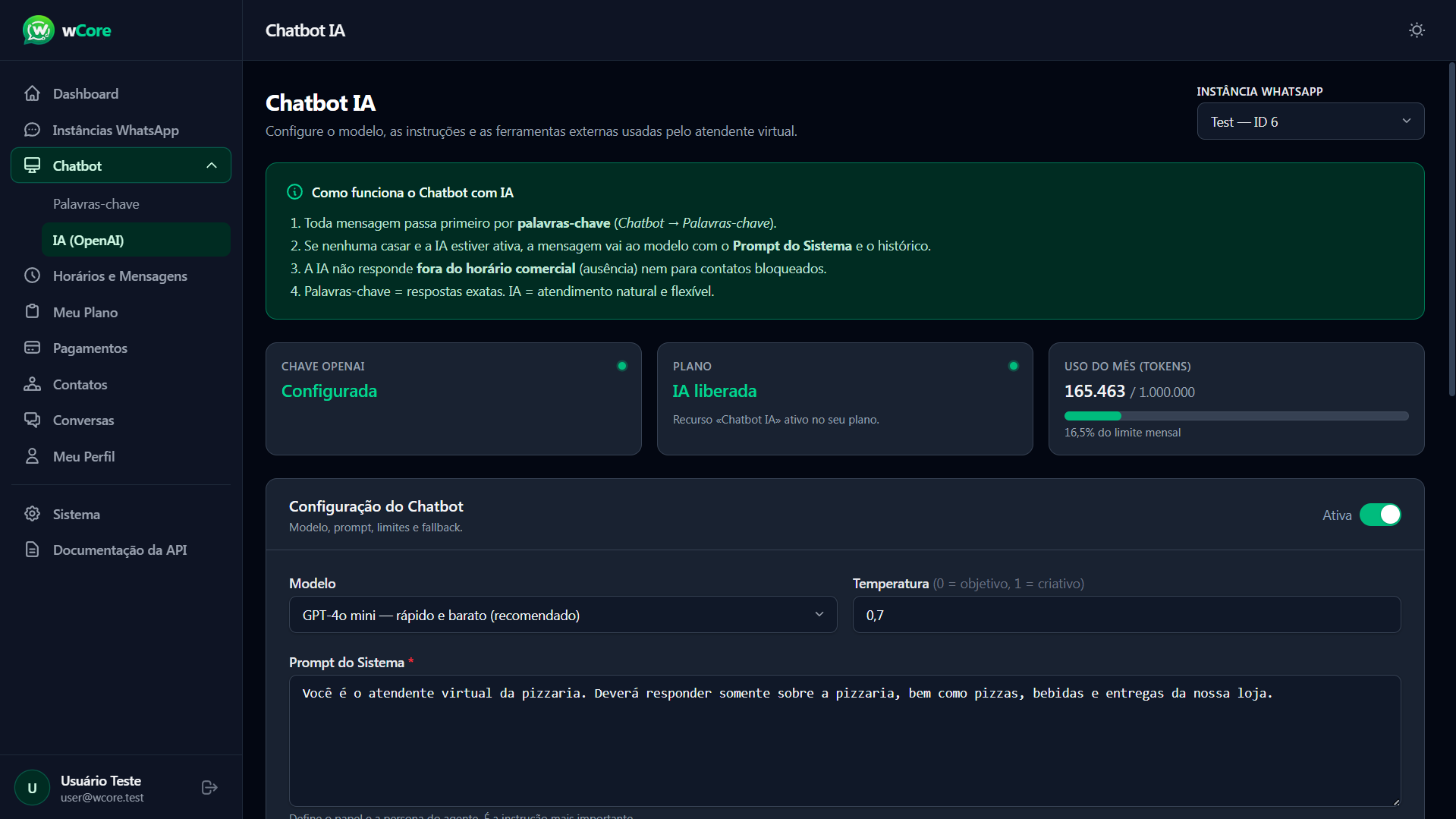This screenshot has height=819, width=1456.
Task: Go to Instâncias WhatsApp page
Action: pos(121,130)
